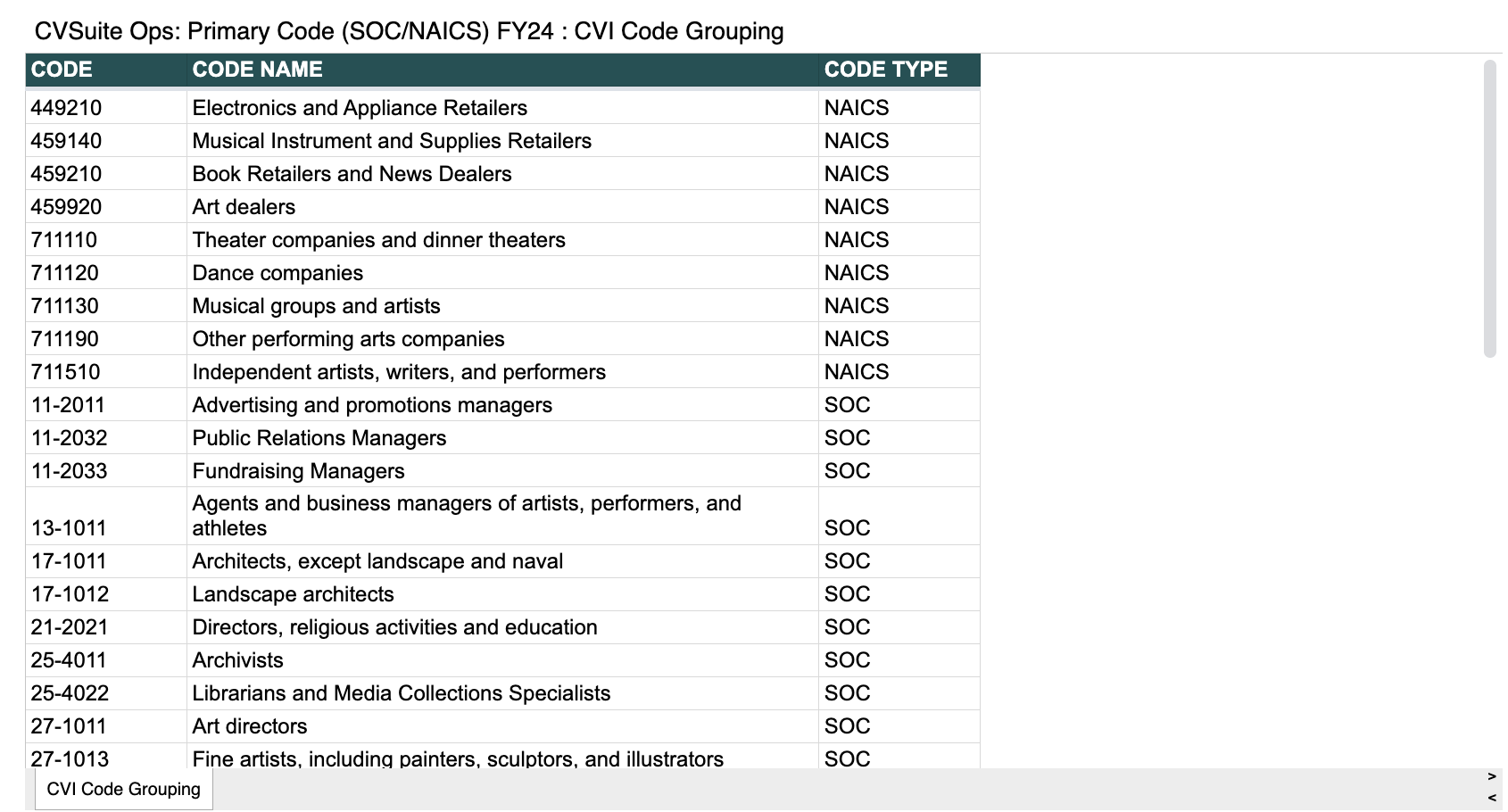Sort by the CODE TYPE column header
The image size is (1508, 812).
point(885,69)
